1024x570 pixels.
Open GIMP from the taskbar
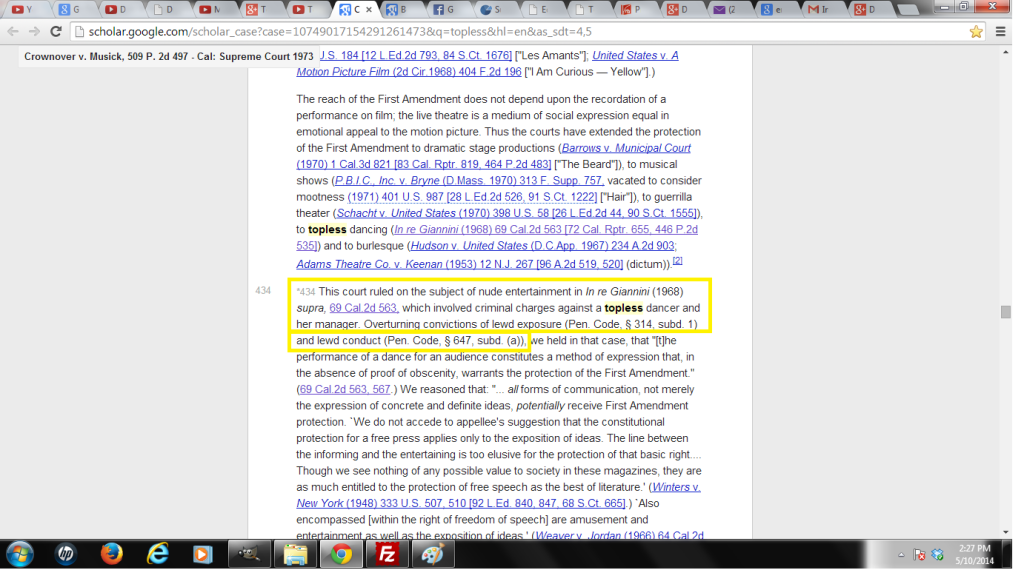(x=249, y=554)
